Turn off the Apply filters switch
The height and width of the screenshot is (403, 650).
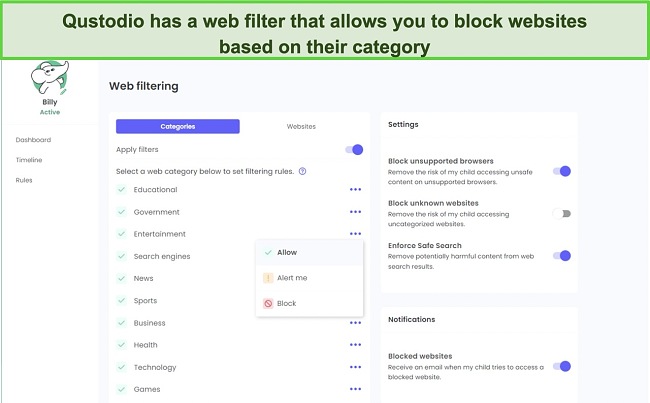pos(354,150)
